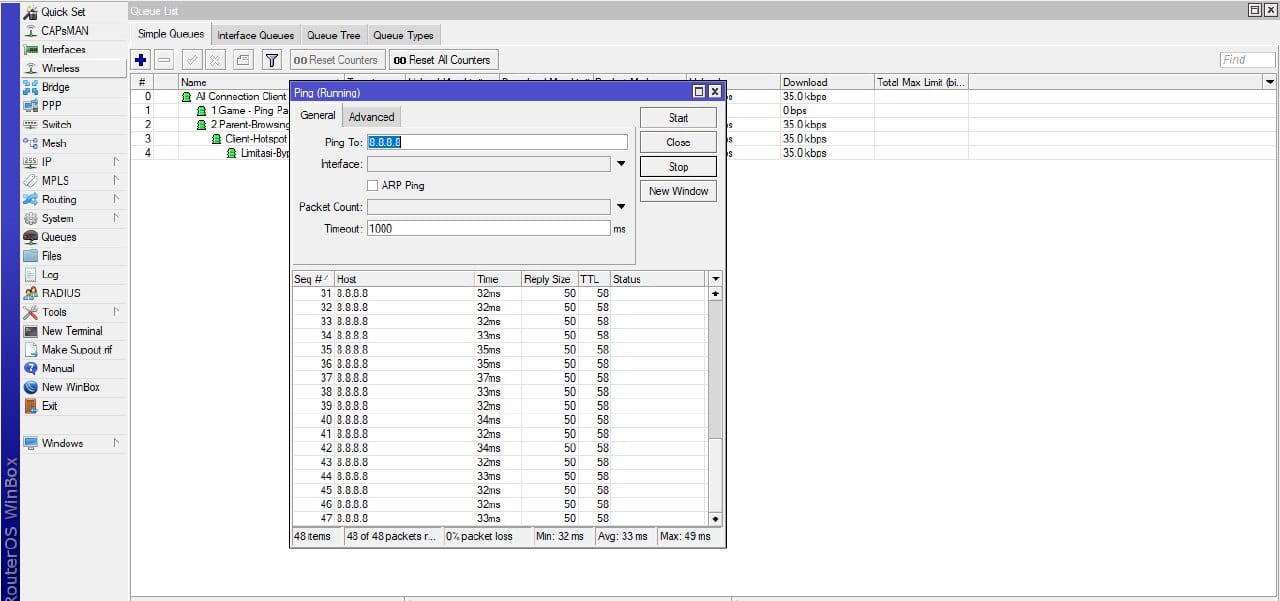
Task: Click the Timeout input field
Action: click(488, 228)
